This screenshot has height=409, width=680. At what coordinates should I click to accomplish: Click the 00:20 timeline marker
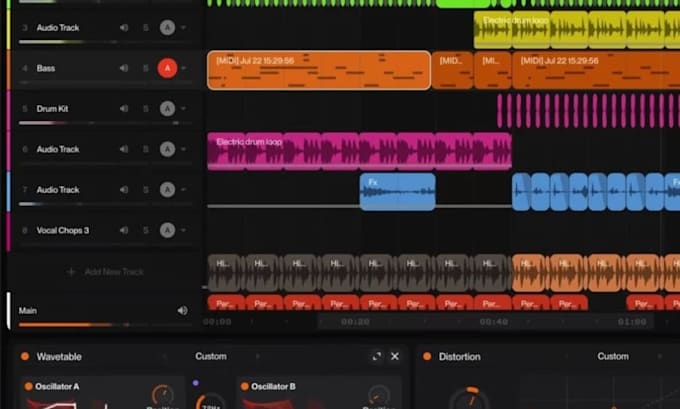point(355,322)
